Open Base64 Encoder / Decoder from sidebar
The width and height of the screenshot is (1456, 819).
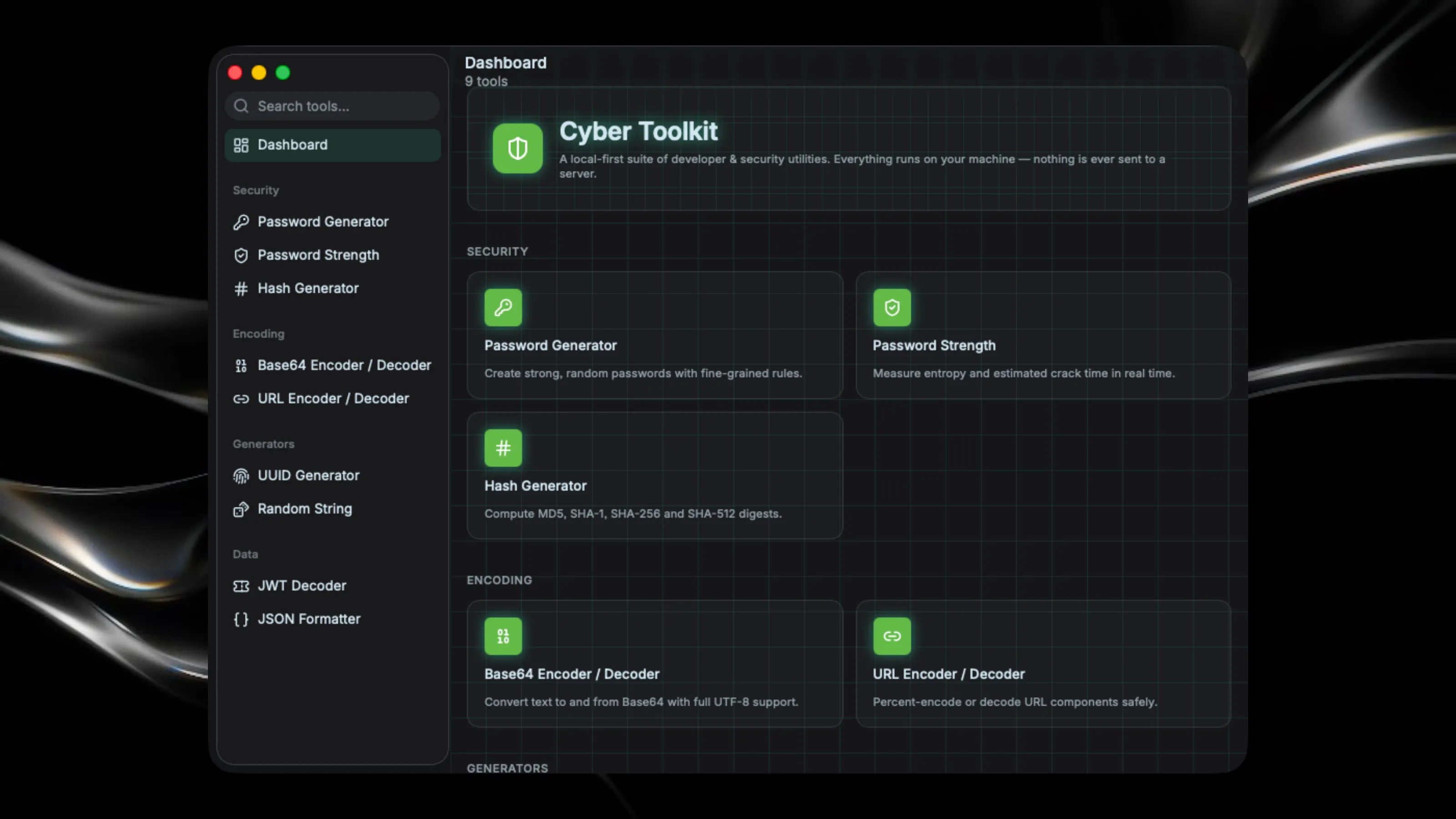pyautogui.click(x=332, y=366)
